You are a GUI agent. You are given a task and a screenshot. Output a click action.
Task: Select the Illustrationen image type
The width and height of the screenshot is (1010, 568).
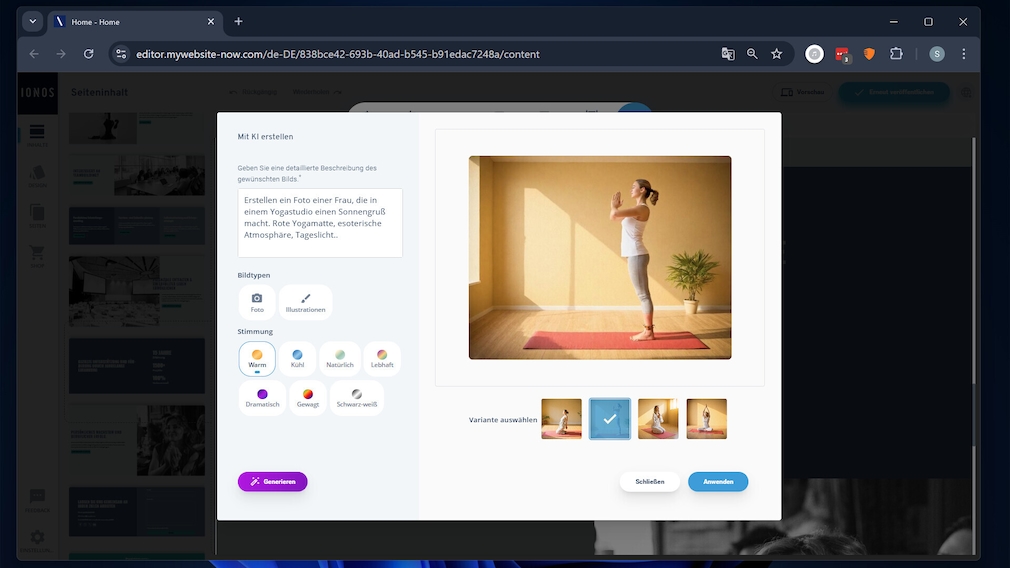(305, 302)
